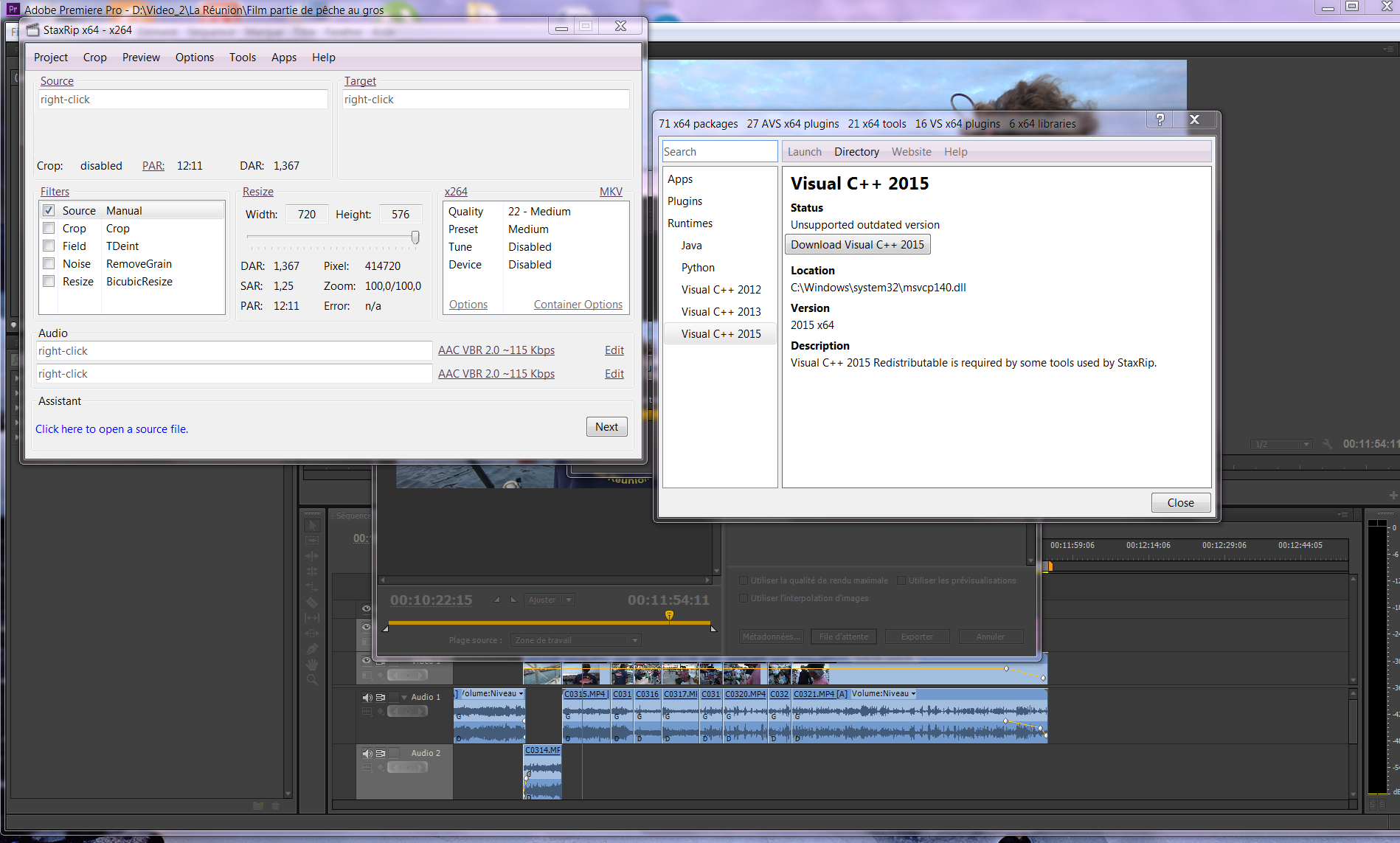The image size is (1400, 843).
Task: Click the set out-point icon left of Ajuster
Action: (513, 600)
